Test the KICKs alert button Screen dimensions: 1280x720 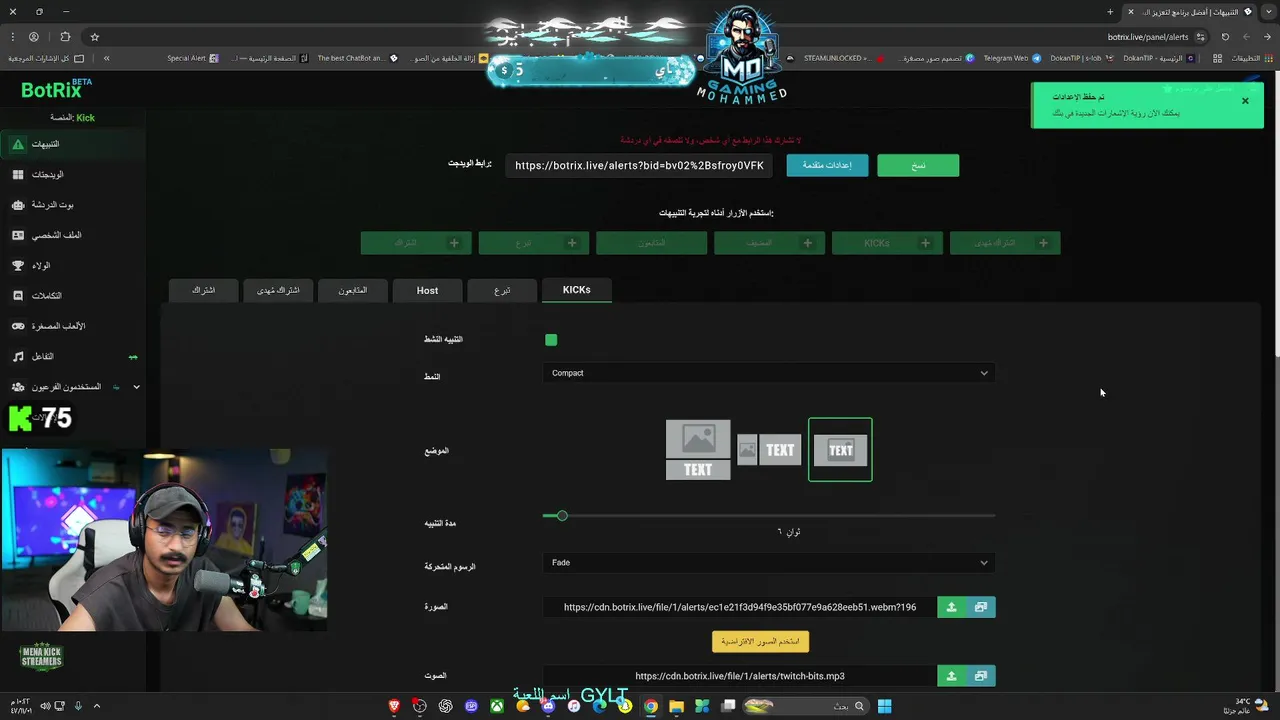click(x=887, y=243)
